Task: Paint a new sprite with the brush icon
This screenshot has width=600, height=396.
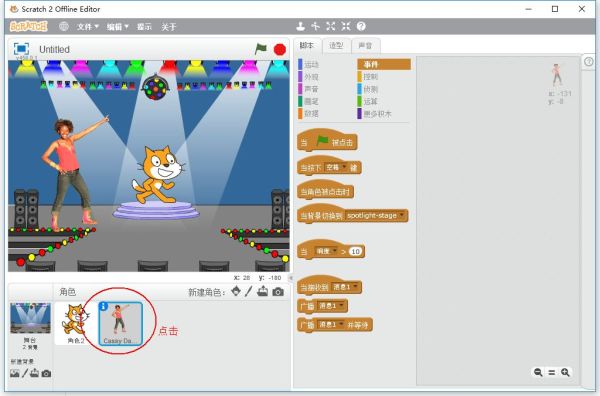Action: click(249, 292)
